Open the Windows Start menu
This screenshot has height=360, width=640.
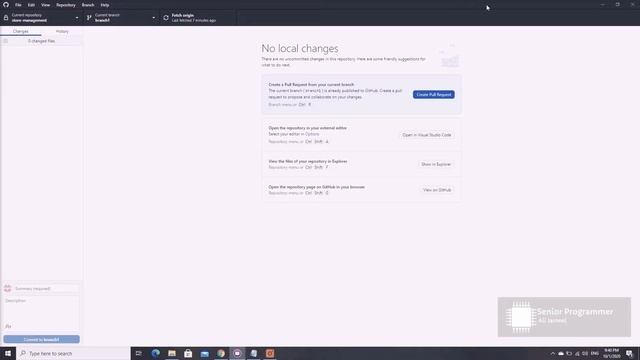tap(8, 353)
